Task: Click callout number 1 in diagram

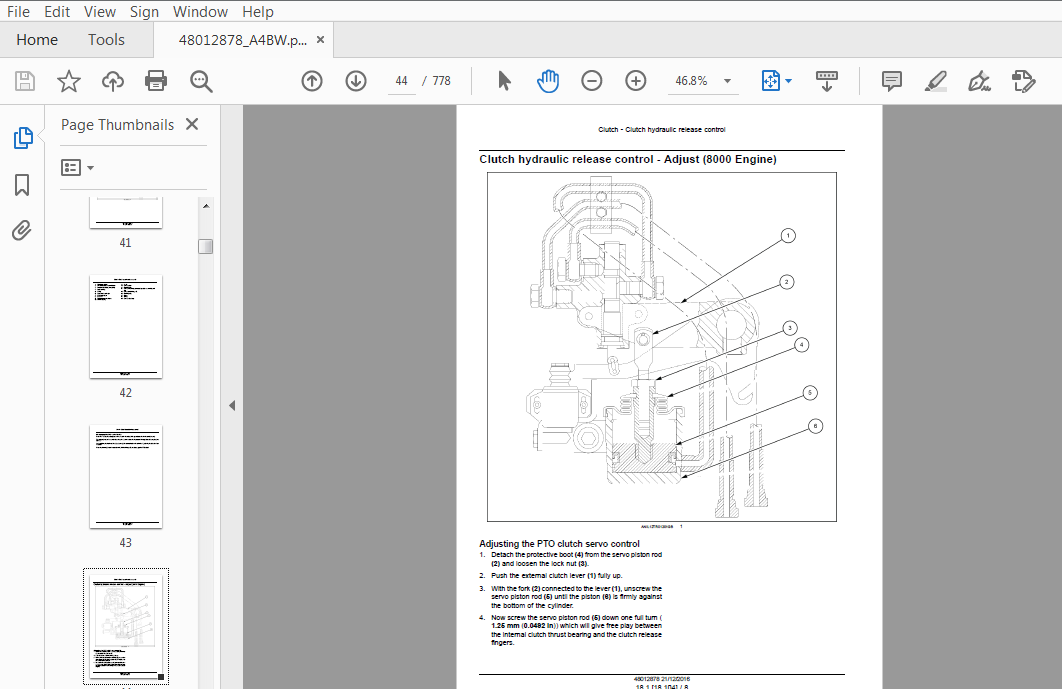Action: tap(788, 236)
